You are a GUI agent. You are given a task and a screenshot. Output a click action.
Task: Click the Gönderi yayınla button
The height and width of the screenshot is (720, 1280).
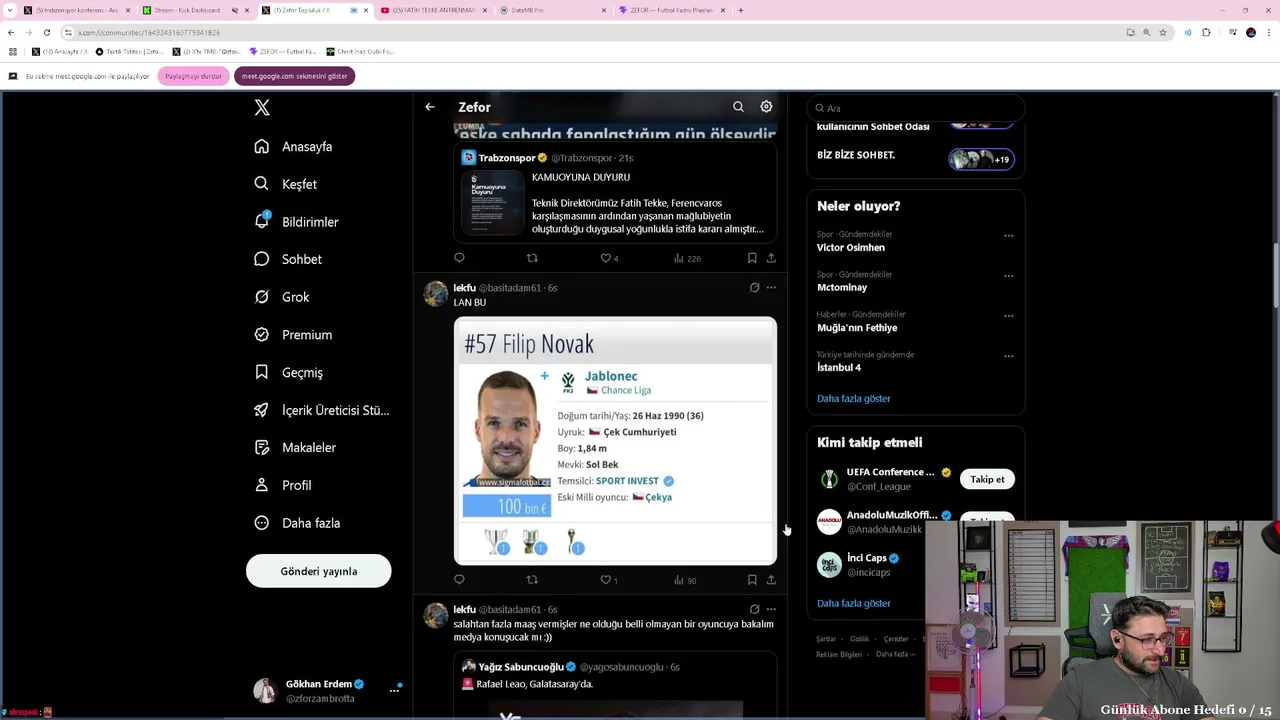[x=318, y=571]
